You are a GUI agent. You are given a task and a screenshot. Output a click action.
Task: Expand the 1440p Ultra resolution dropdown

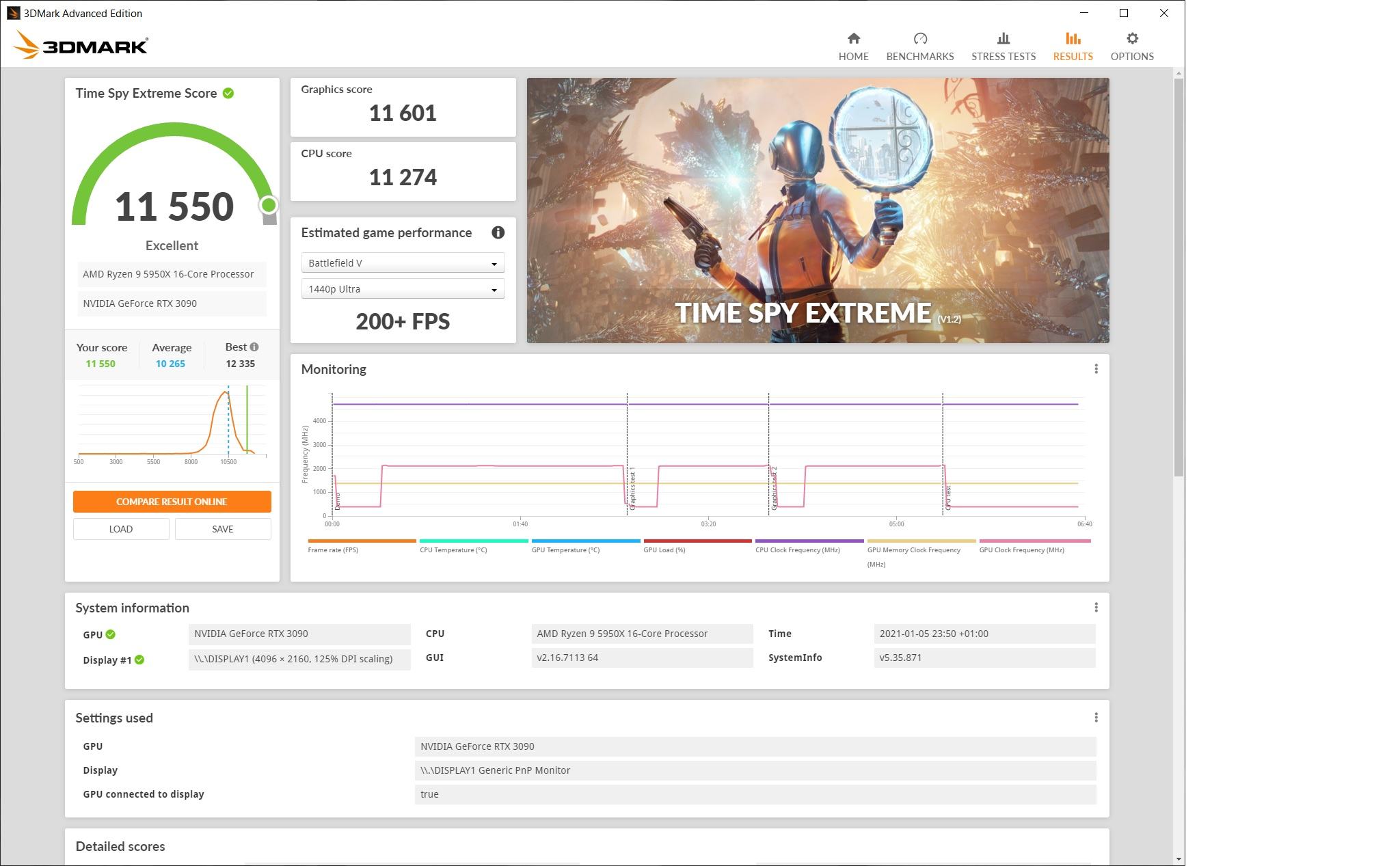[x=403, y=289]
